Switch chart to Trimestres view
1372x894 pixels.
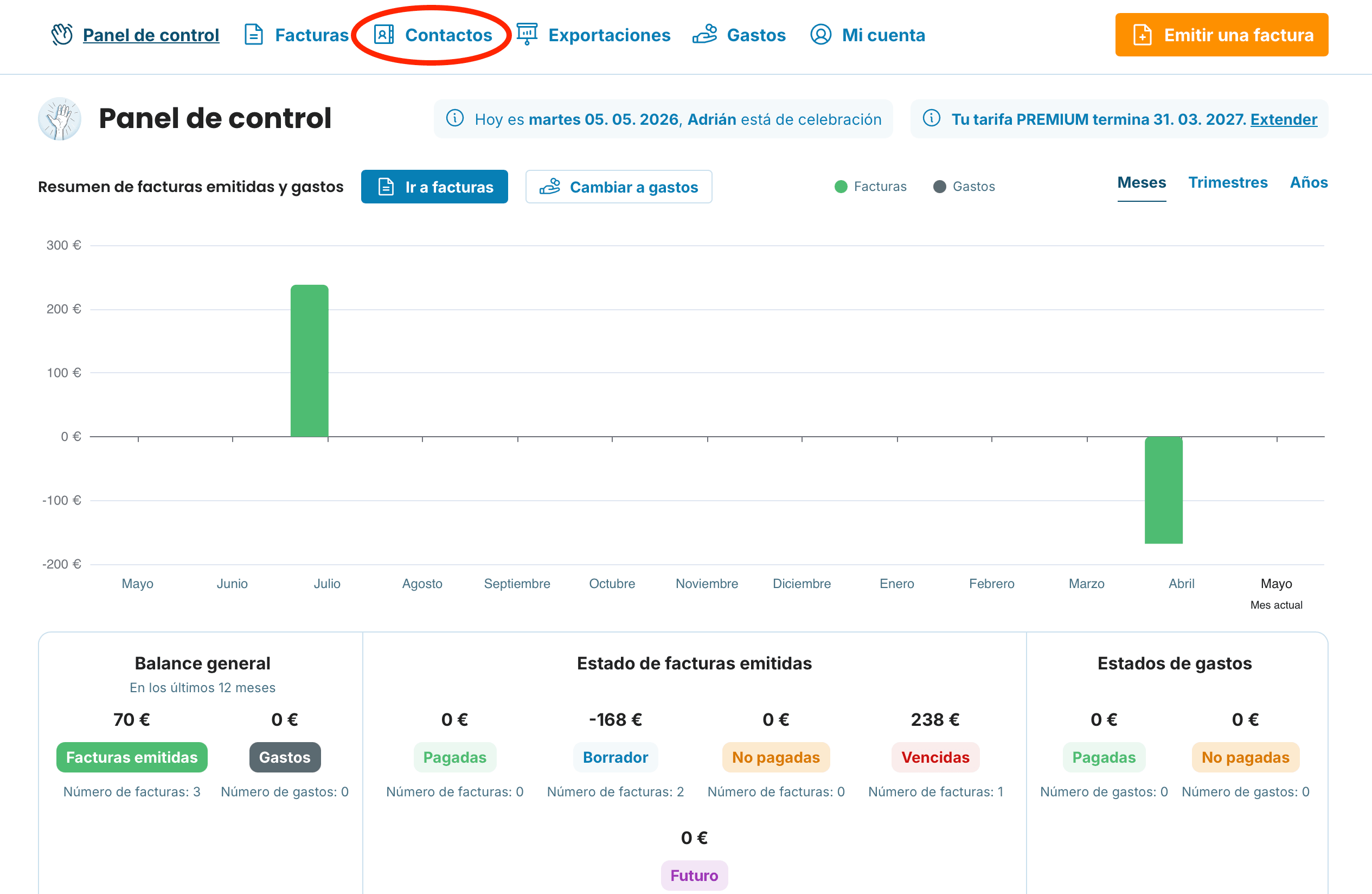(1228, 183)
